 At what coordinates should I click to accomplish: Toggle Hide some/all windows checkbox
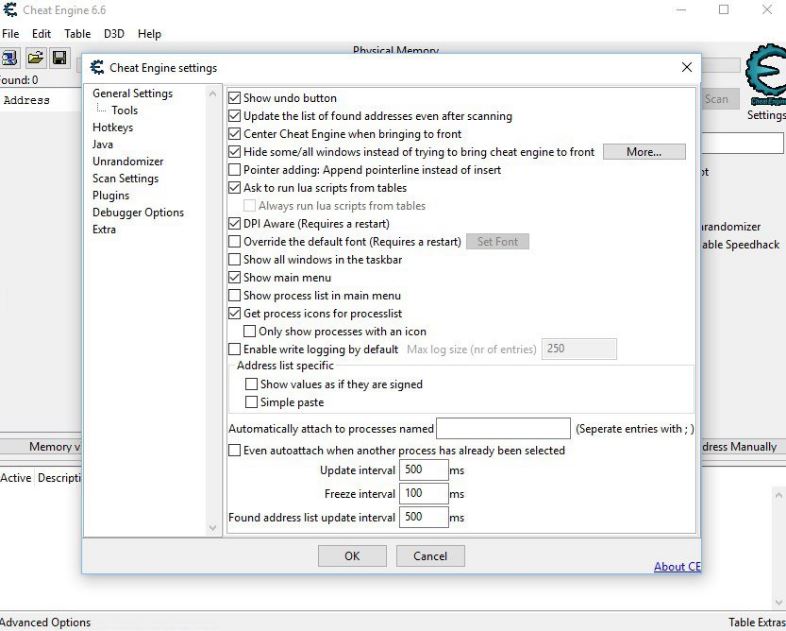(235, 151)
